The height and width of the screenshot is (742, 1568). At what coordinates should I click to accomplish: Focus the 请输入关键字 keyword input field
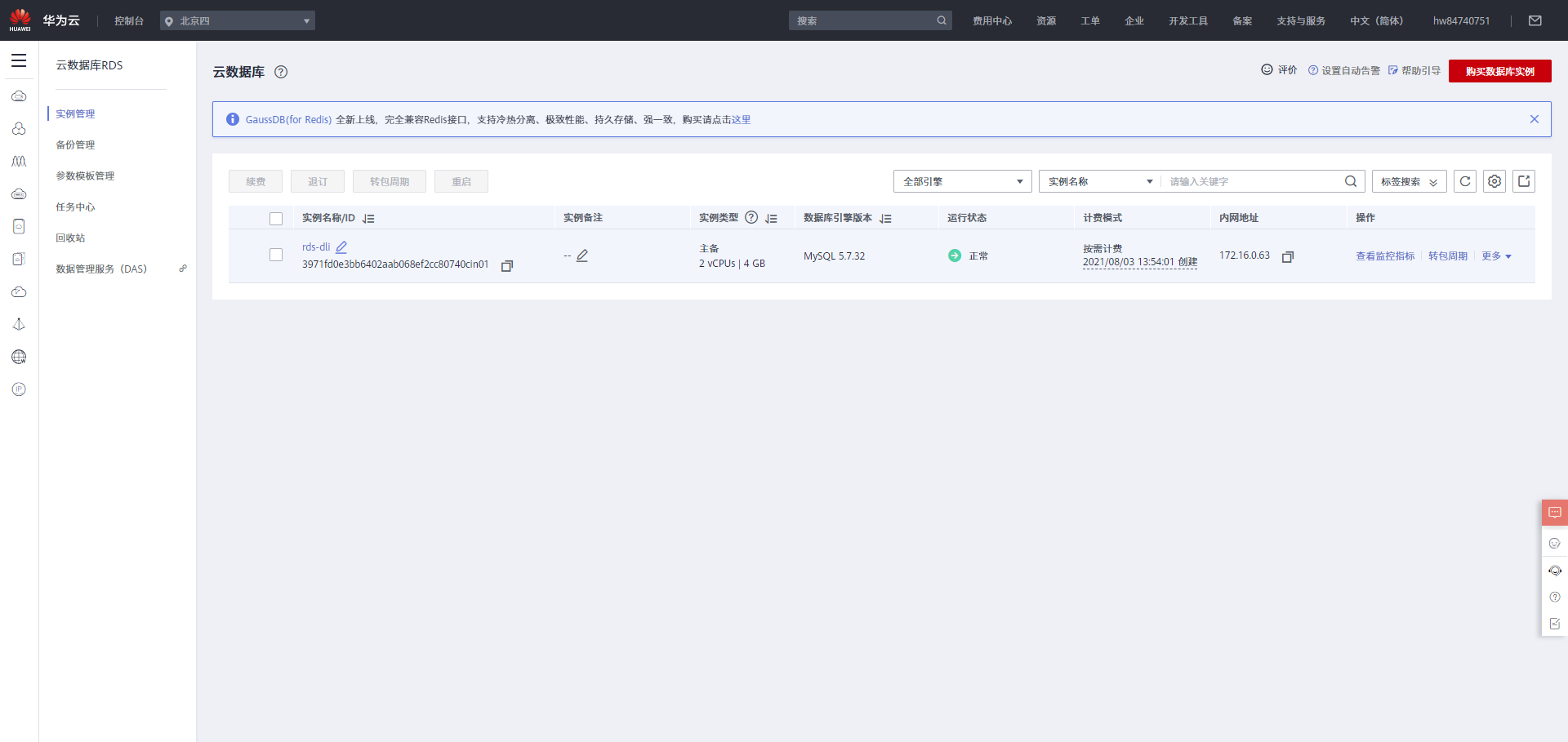click(1253, 181)
